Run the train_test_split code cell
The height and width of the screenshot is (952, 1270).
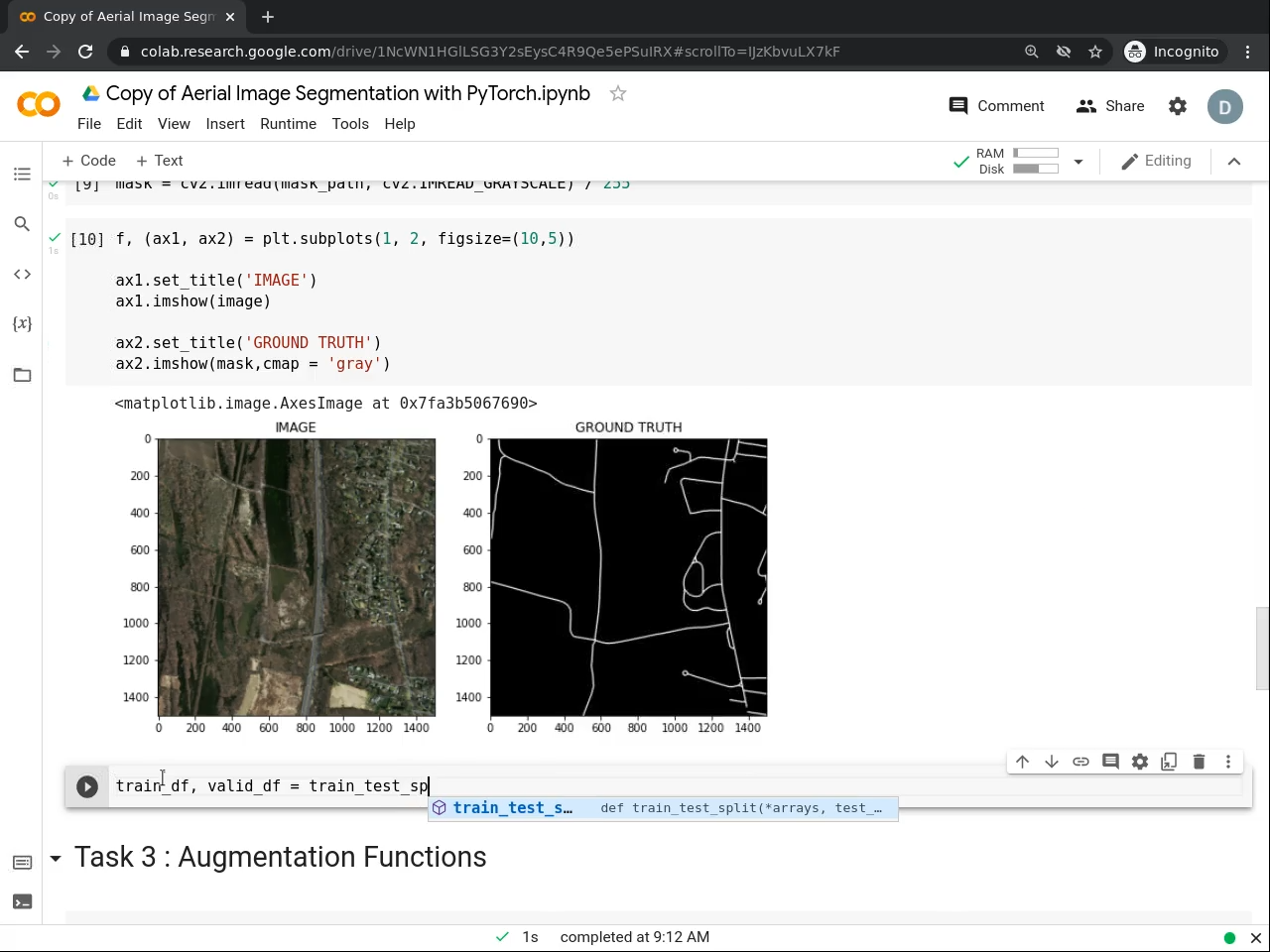[x=87, y=786]
